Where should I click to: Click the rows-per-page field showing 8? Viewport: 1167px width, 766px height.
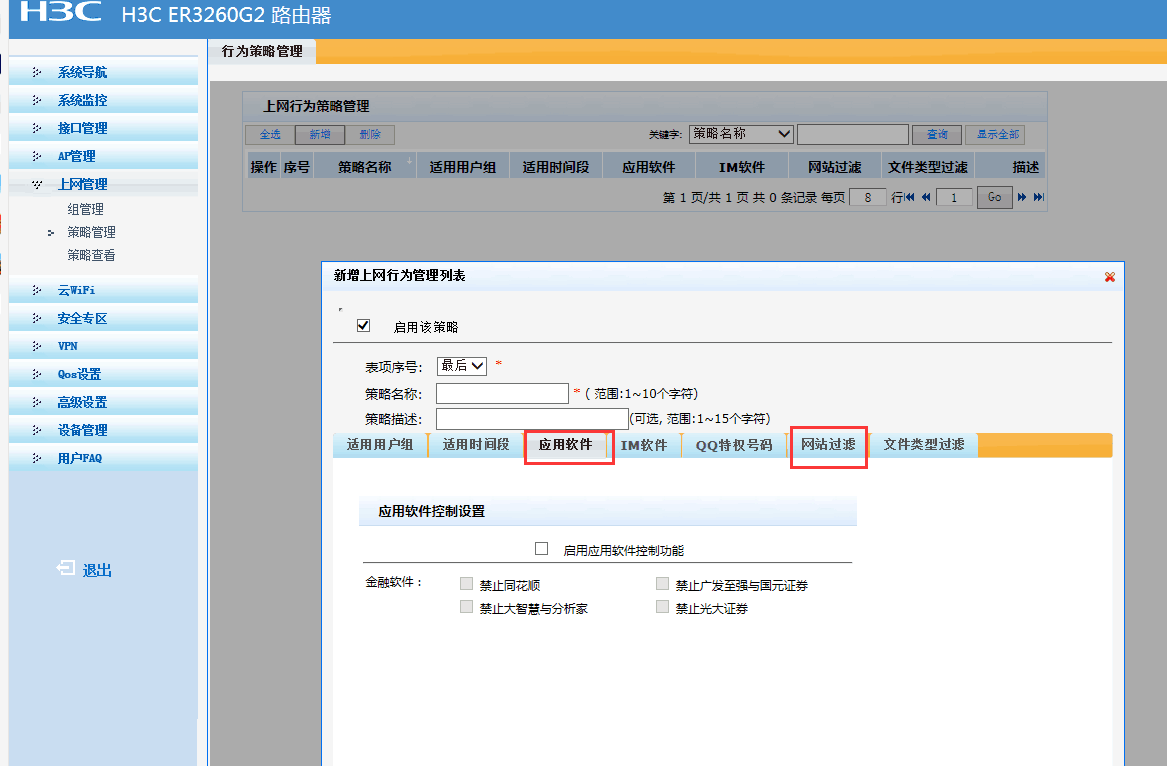point(868,197)
